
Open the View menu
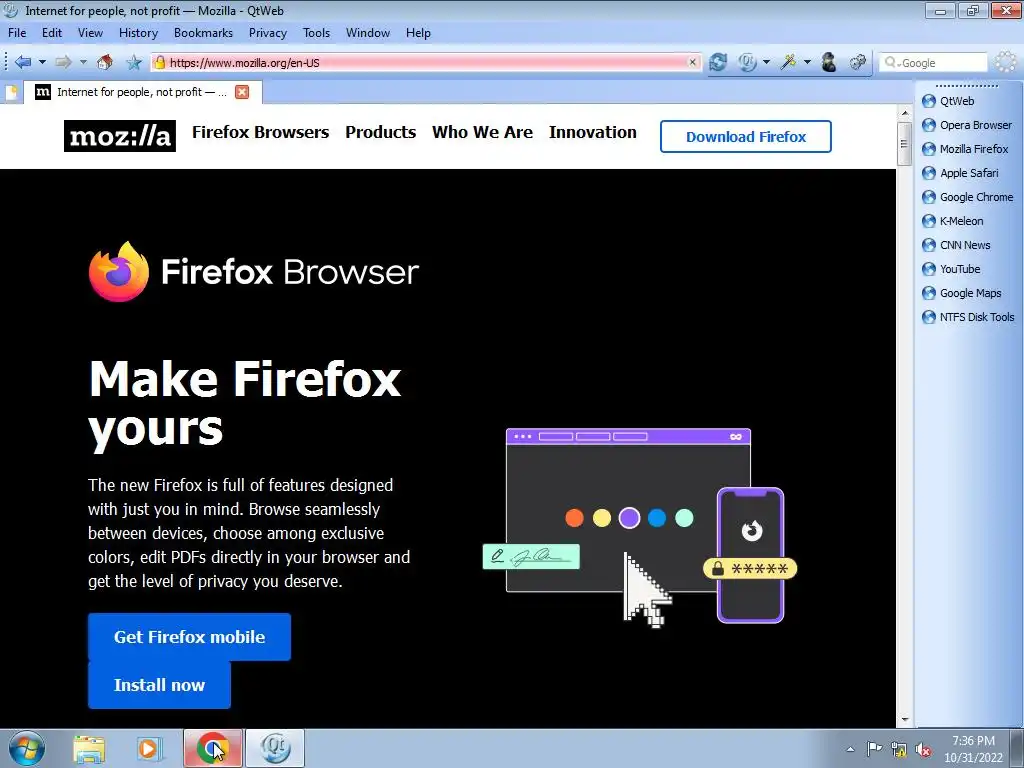point(90,33)
